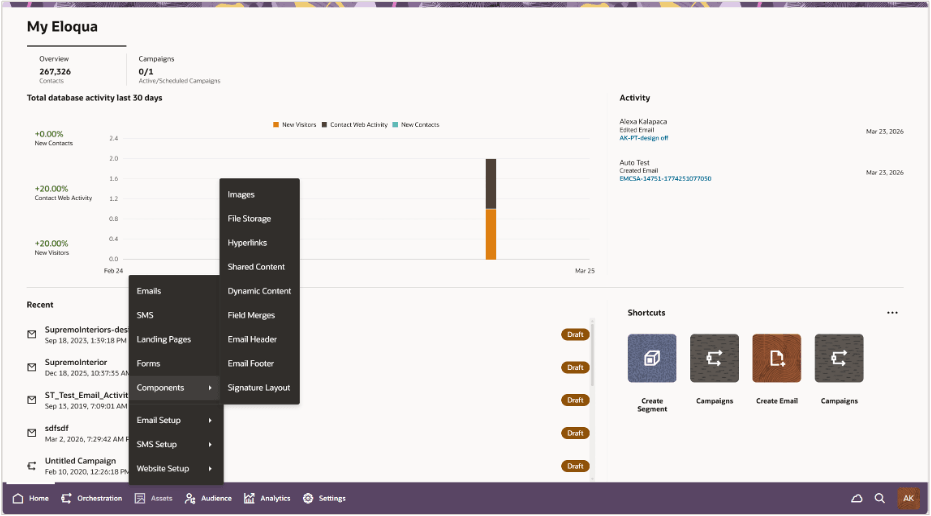Click the email icon beside sdfsdf
The height and width of the screenshot is (516, 931).
click(x=32, y=433)
